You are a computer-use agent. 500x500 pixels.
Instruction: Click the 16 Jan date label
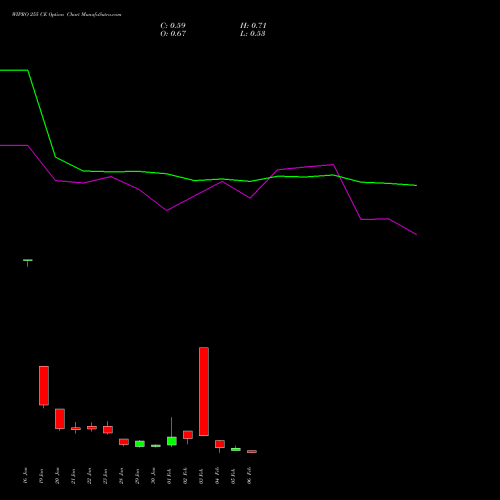pos(25,476)
